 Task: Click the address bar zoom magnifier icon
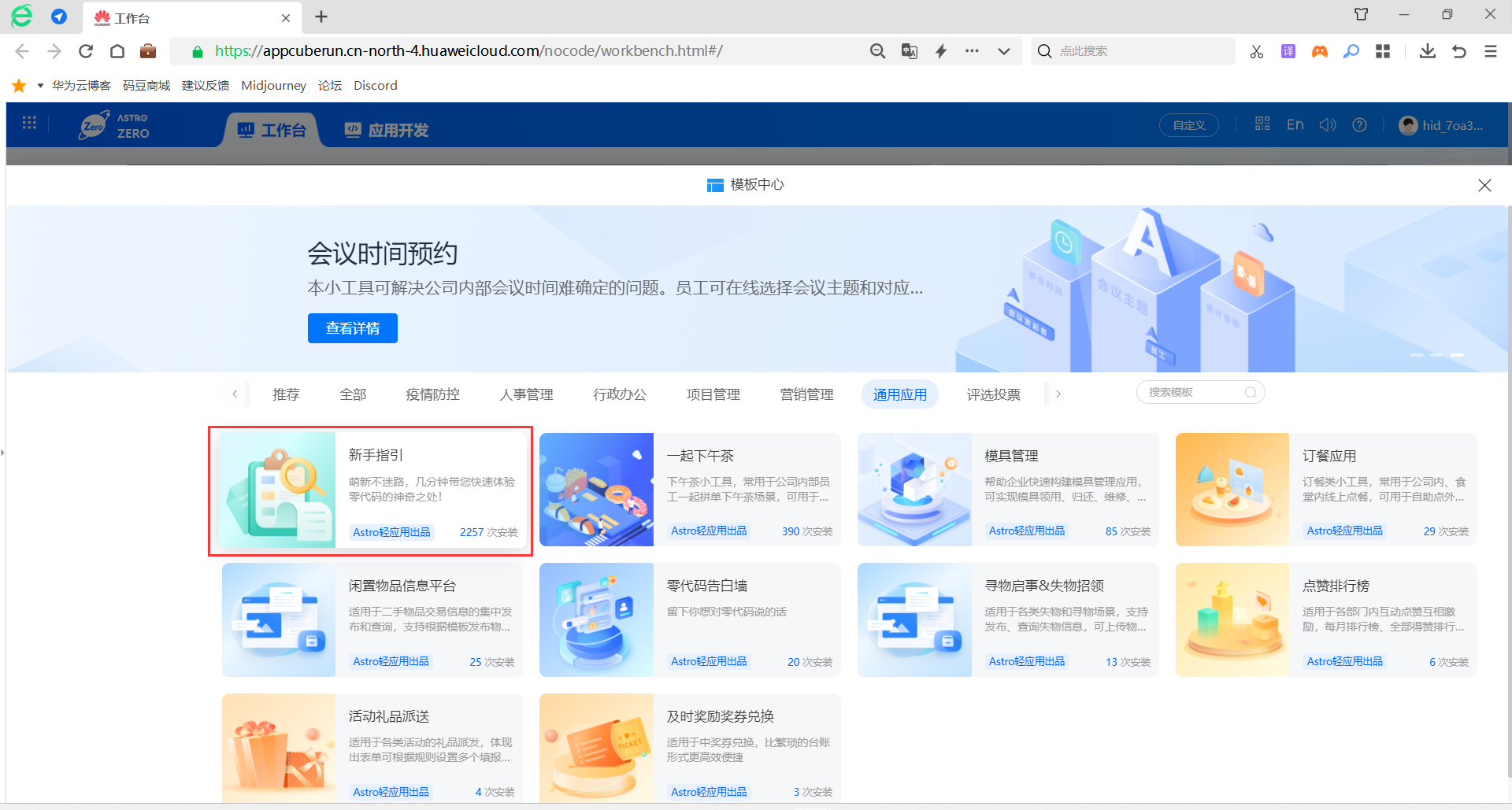(877, 51)
